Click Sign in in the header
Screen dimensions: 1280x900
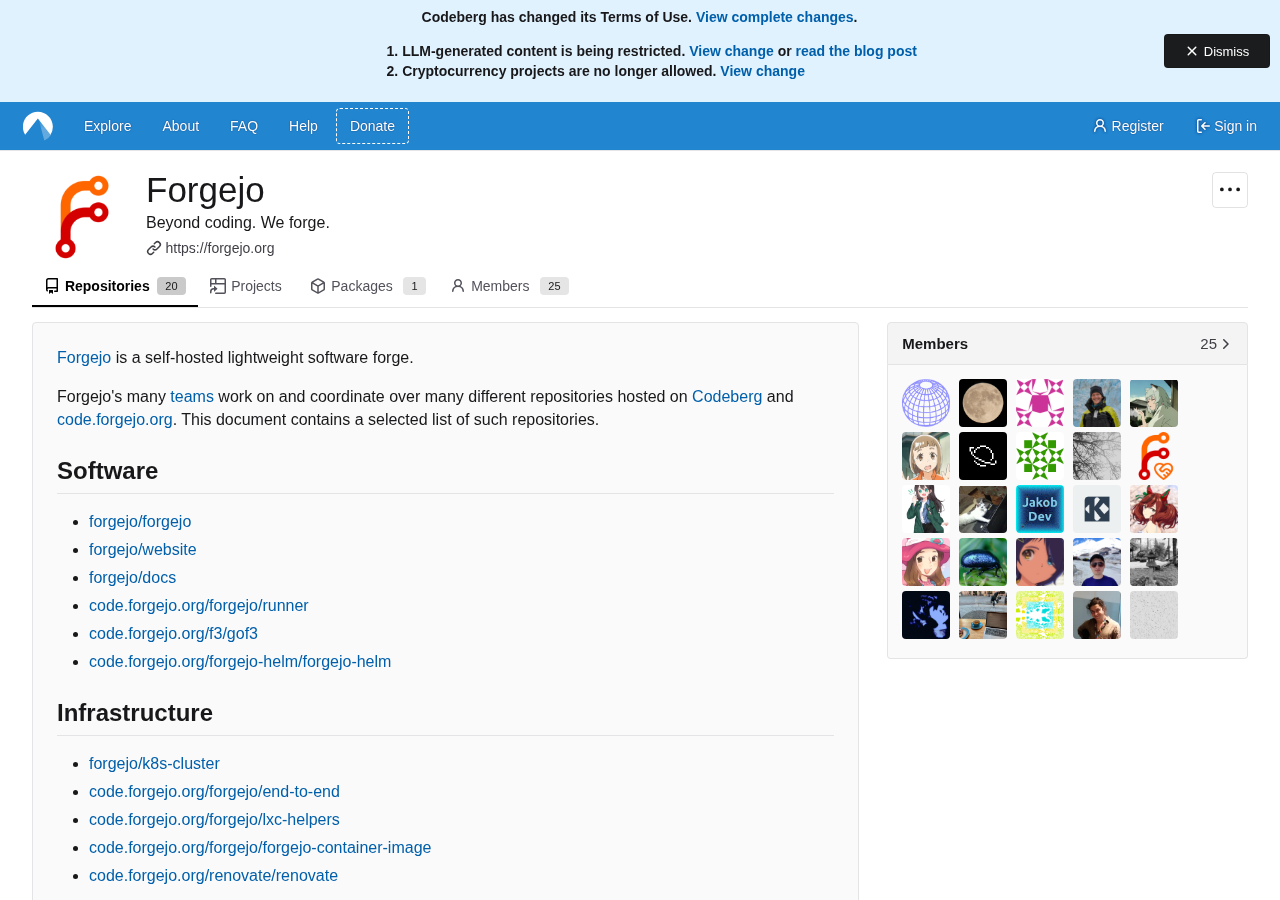click(x=1226, y=126)
